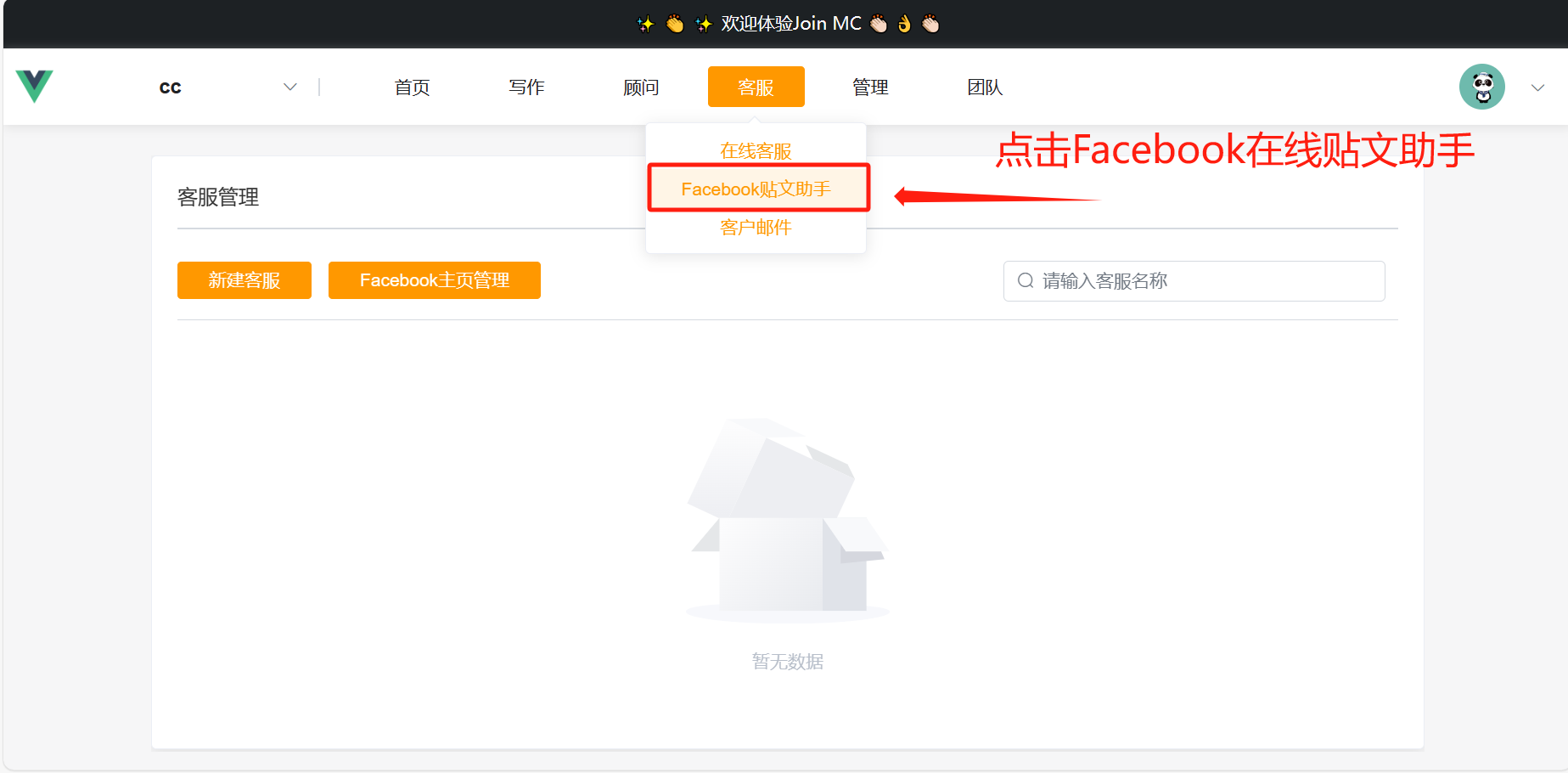Open 客户邮件 from the dropdown
This screenshot has width=1568, height=773.
pyautogui.click(x=756, y=228)
